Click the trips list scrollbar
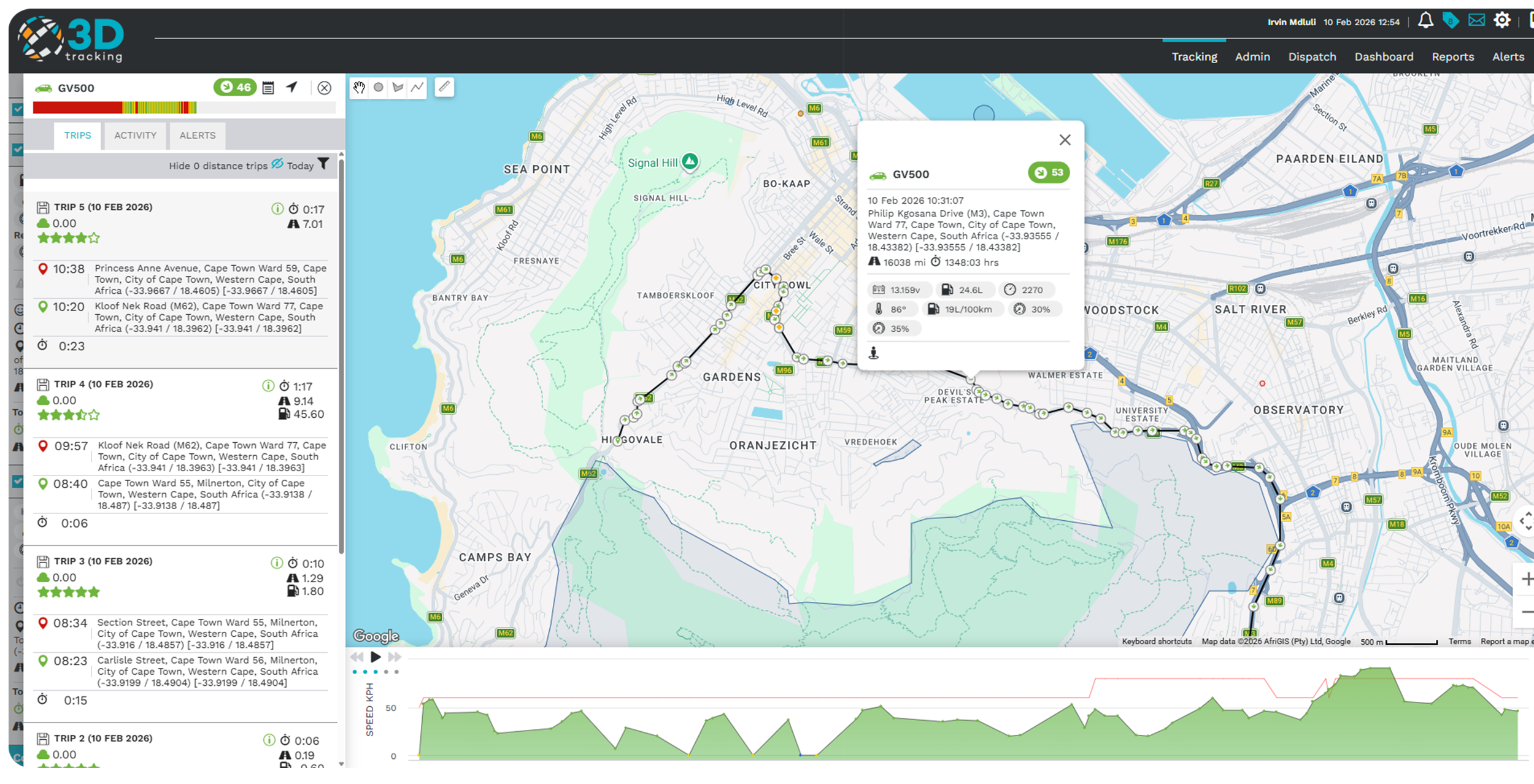Image resolution: width=1534 pixels, height=784 pixels. (341, 356)
